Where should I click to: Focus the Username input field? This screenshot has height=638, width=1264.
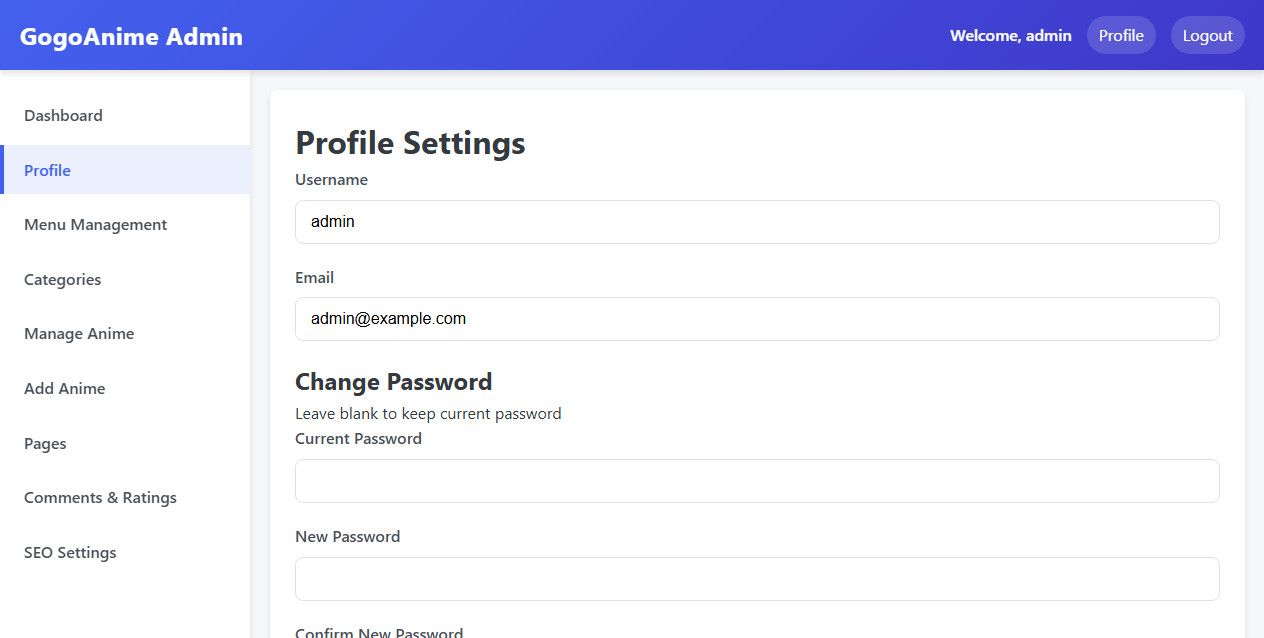[756, 222]
